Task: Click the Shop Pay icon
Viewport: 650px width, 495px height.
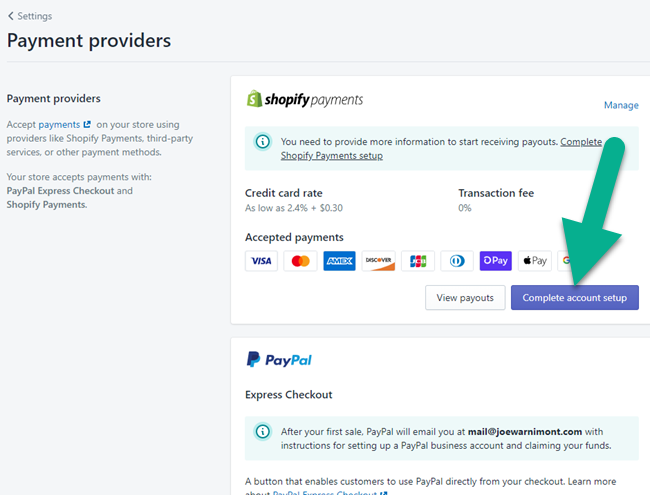Action: [x=495, y=261]
